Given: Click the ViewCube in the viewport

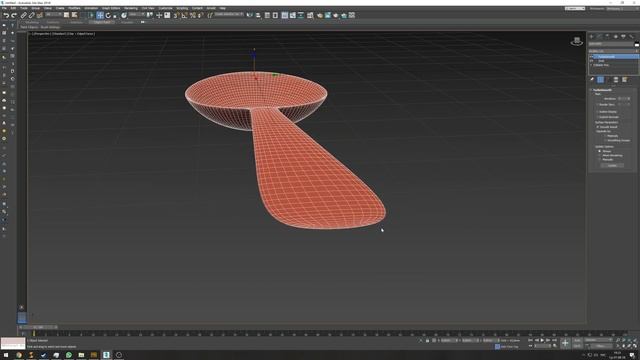Looking at the screenshot, I should [x=577, y=41].
